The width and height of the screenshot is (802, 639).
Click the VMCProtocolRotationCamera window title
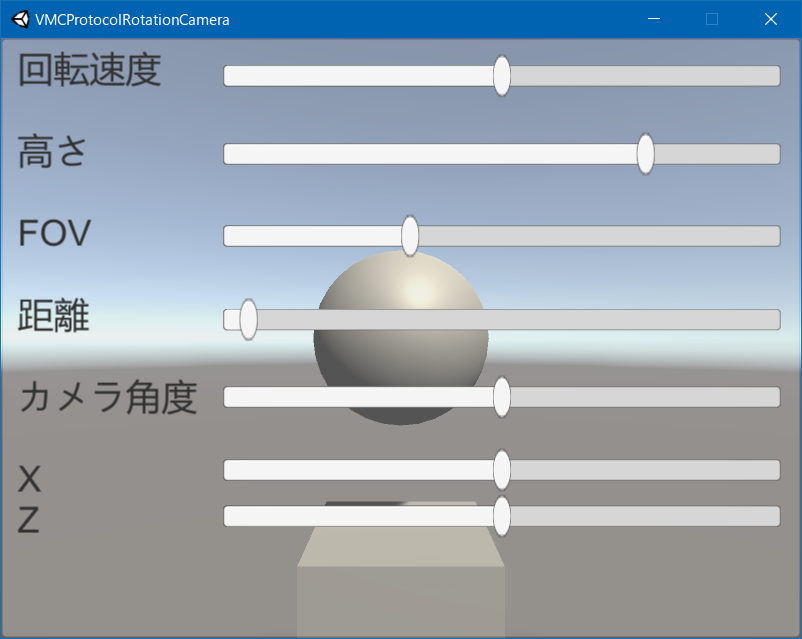point(130,19)
